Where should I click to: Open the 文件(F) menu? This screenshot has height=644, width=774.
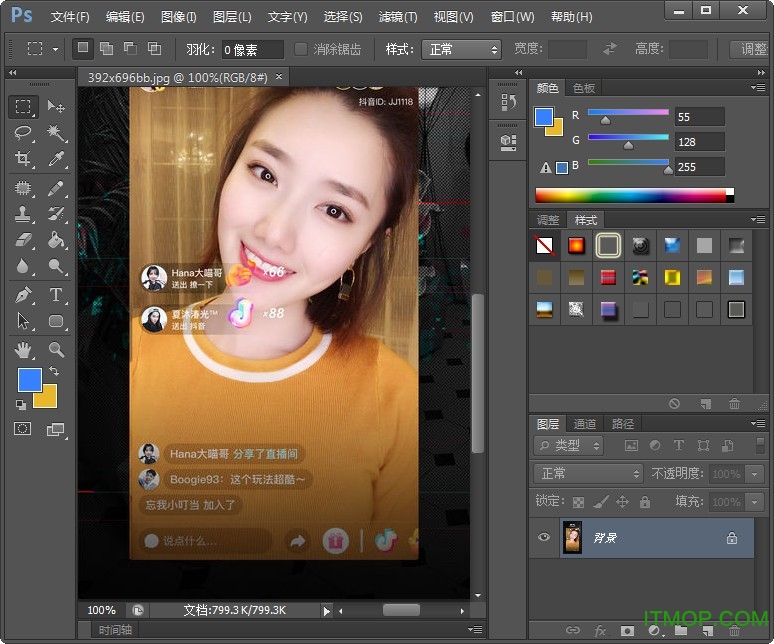coord(70,17)
